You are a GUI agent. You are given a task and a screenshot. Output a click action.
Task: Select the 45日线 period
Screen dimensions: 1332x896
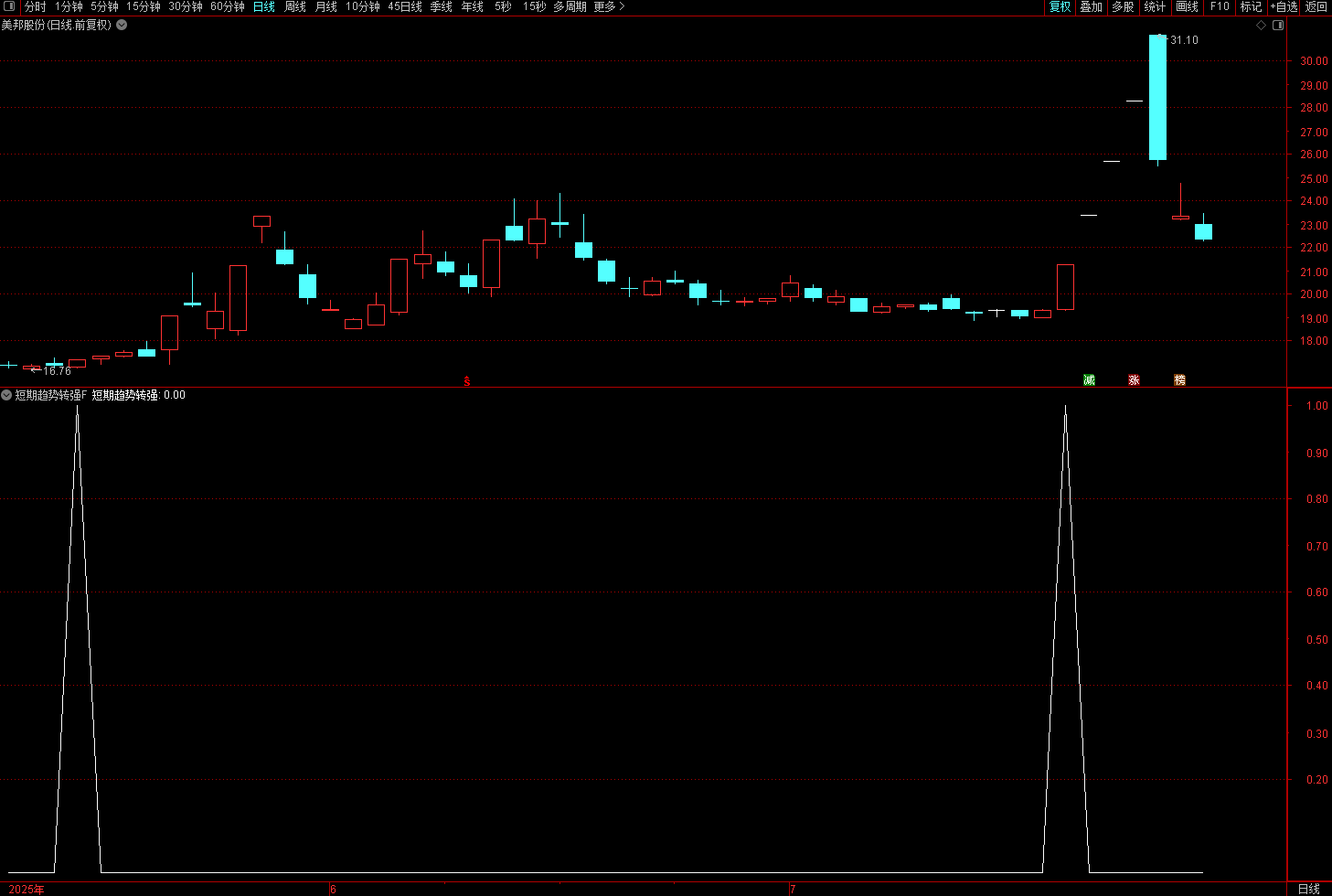pyautogui.click(x=405, y=6)
